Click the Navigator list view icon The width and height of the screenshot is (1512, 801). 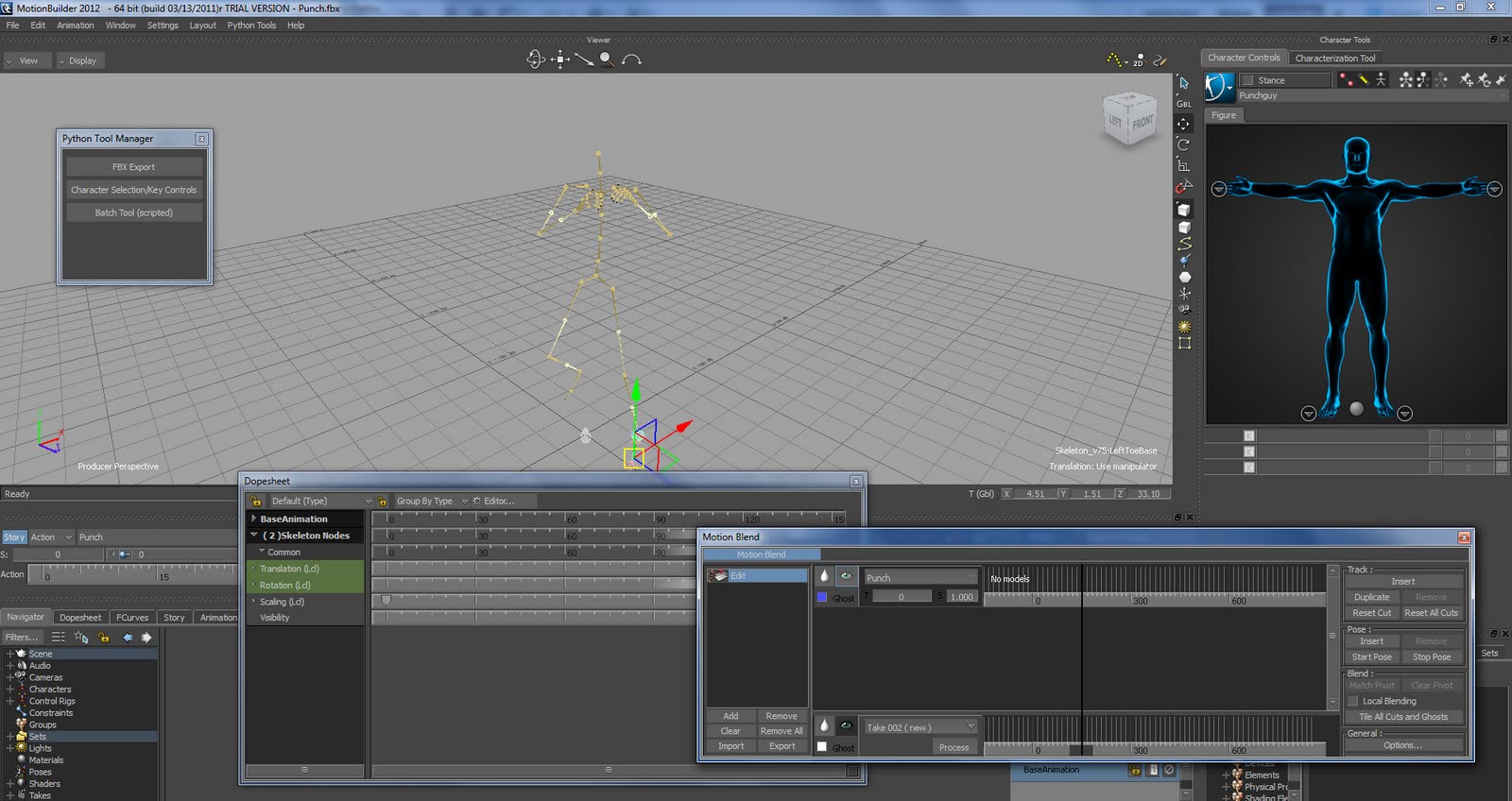[x=59, y=638]
